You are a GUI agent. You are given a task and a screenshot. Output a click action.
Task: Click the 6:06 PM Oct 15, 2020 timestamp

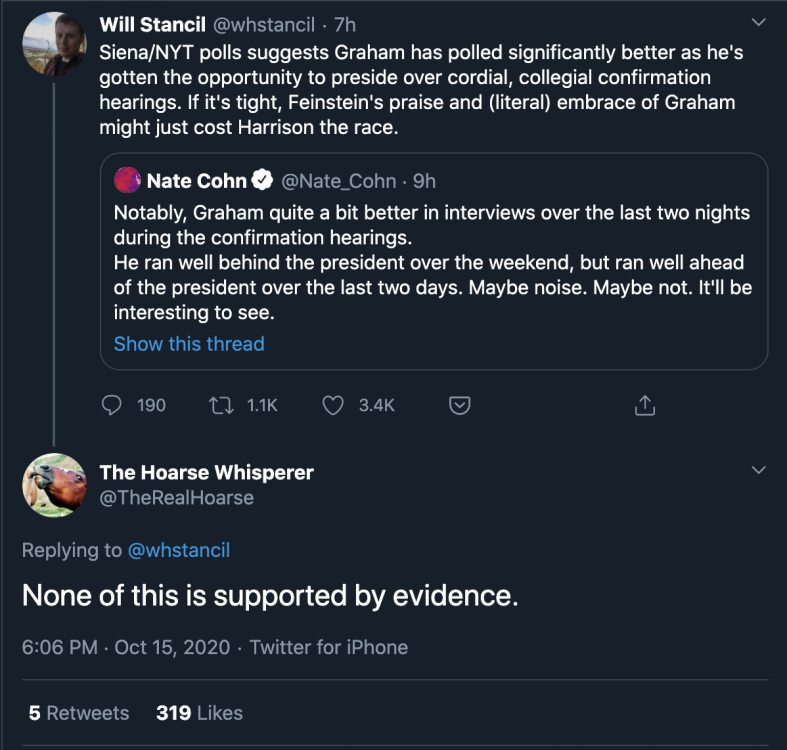(126, 647)
